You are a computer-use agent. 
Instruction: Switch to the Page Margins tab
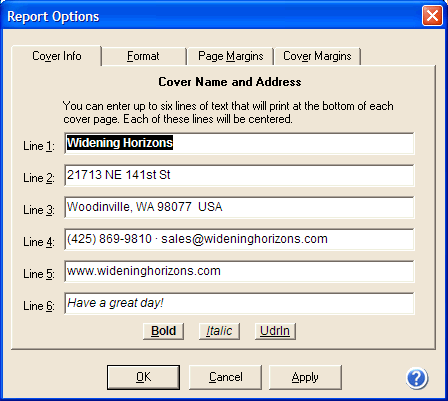pos(231,56)
